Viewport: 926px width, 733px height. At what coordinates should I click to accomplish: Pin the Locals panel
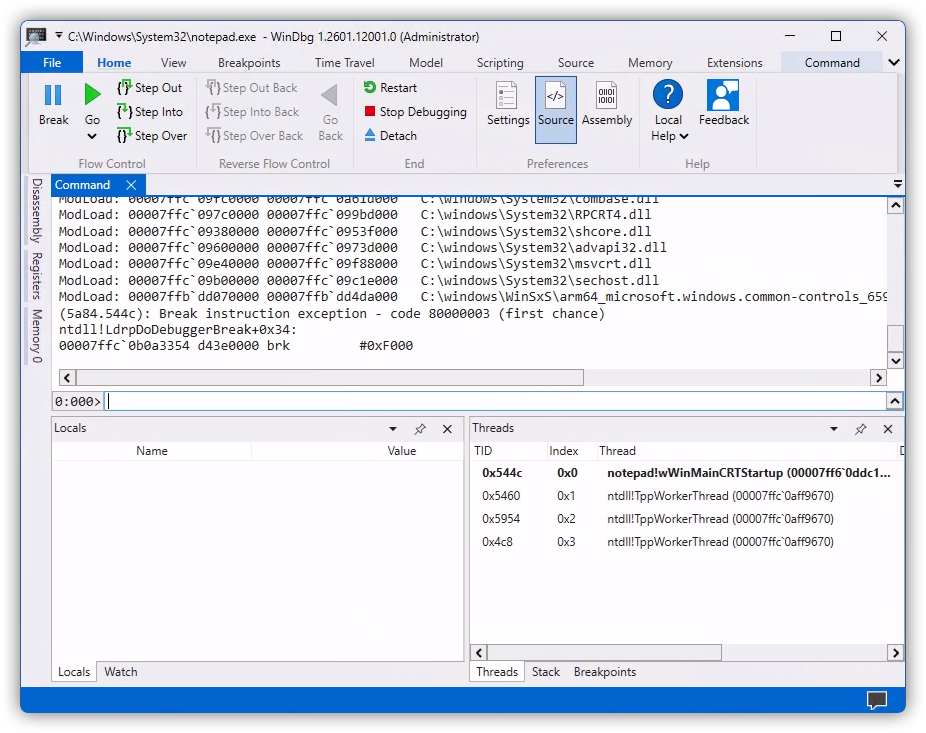coord(420,429)
